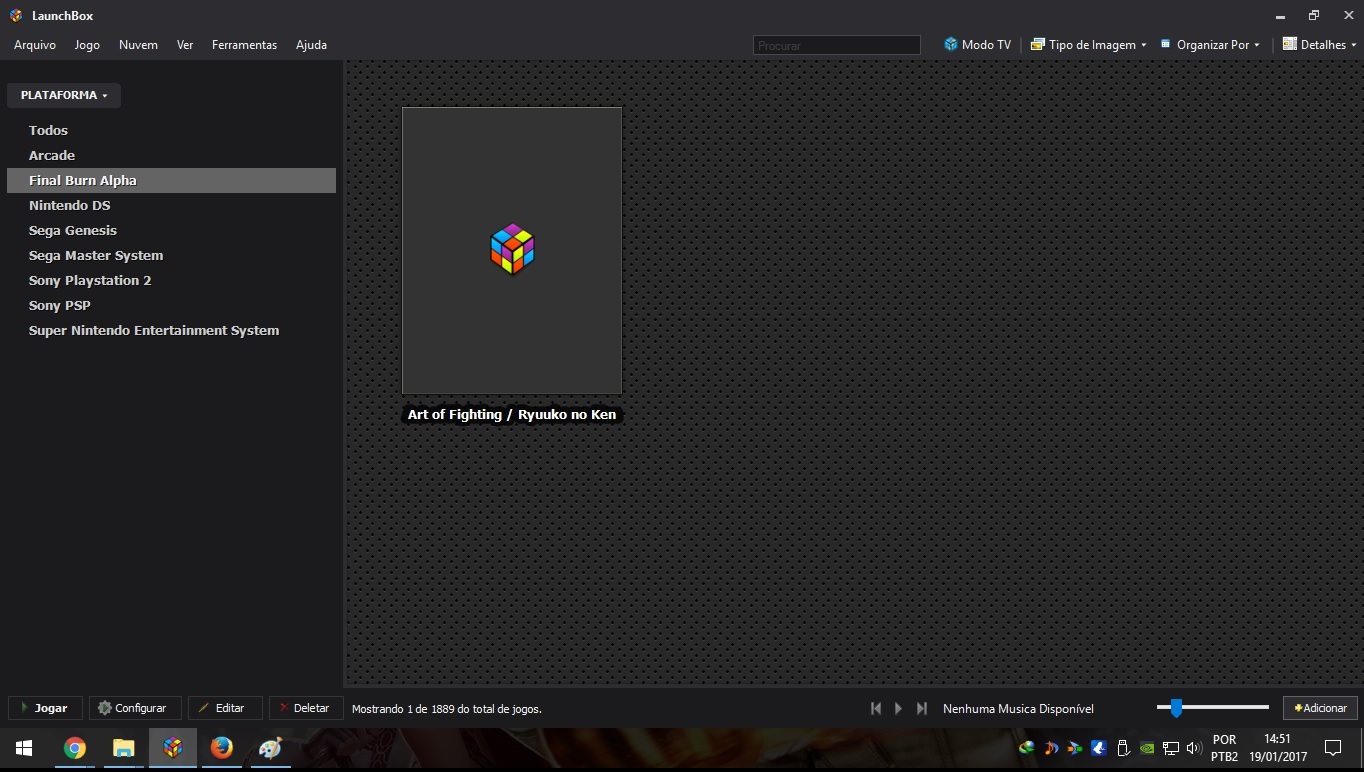Click the Jogar button
The image size is (1364, 772).
[x=45, y=708]
